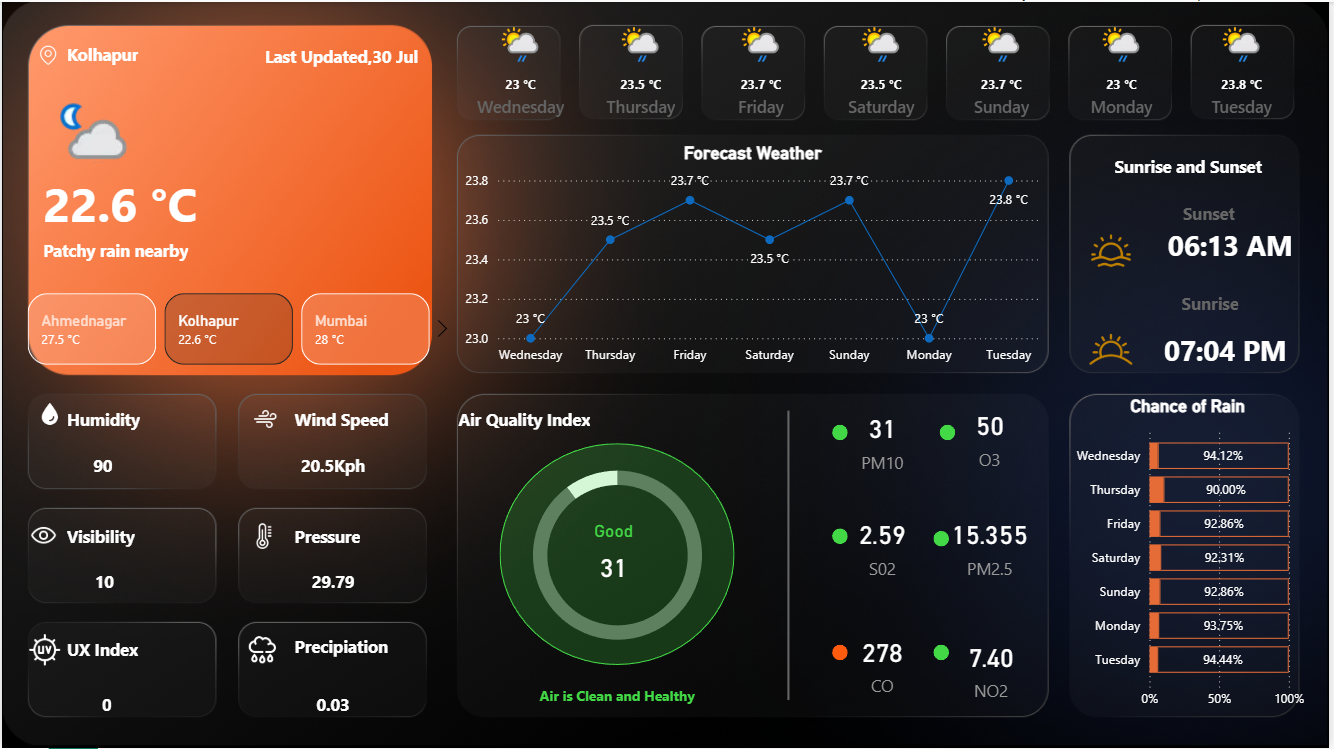This screenshot has width=1334, height=749.
Task: Click the UX Index icon
Action: [x=45, y=649]
